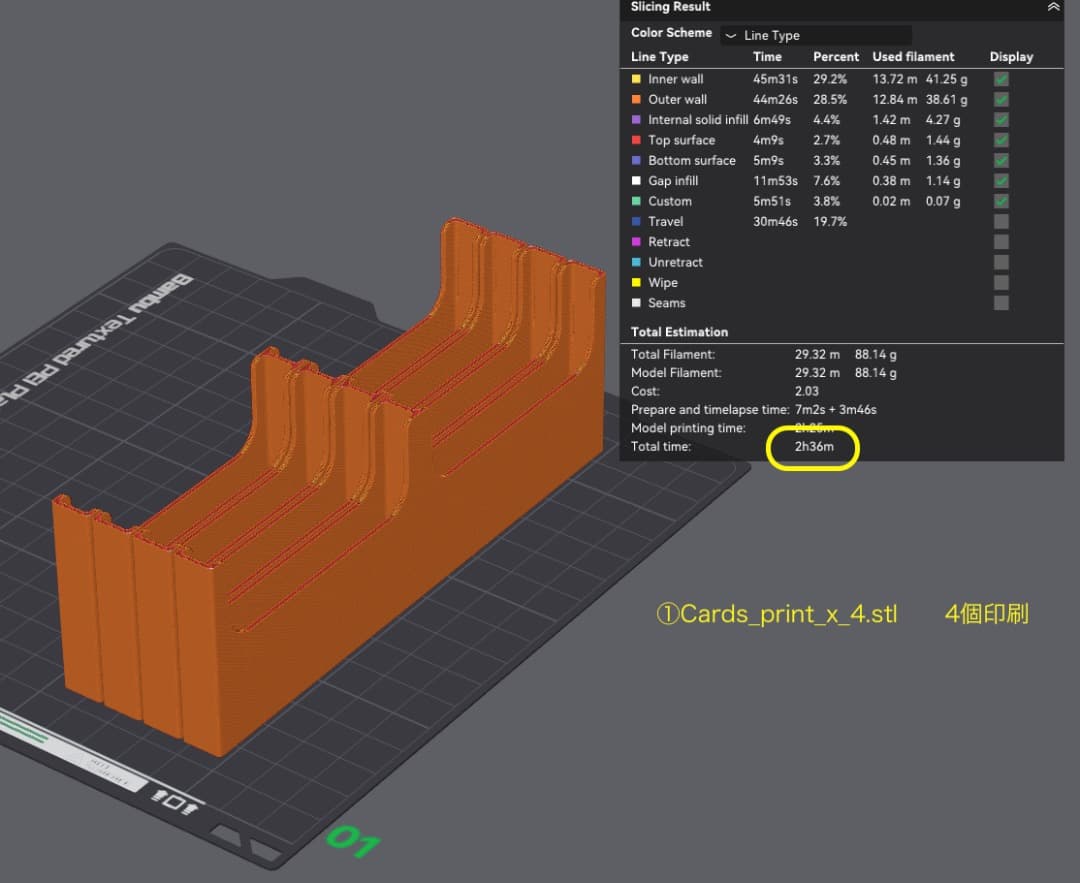
Task: Toggle the Custom line type checkbox
Action: tap(1001, 201)
